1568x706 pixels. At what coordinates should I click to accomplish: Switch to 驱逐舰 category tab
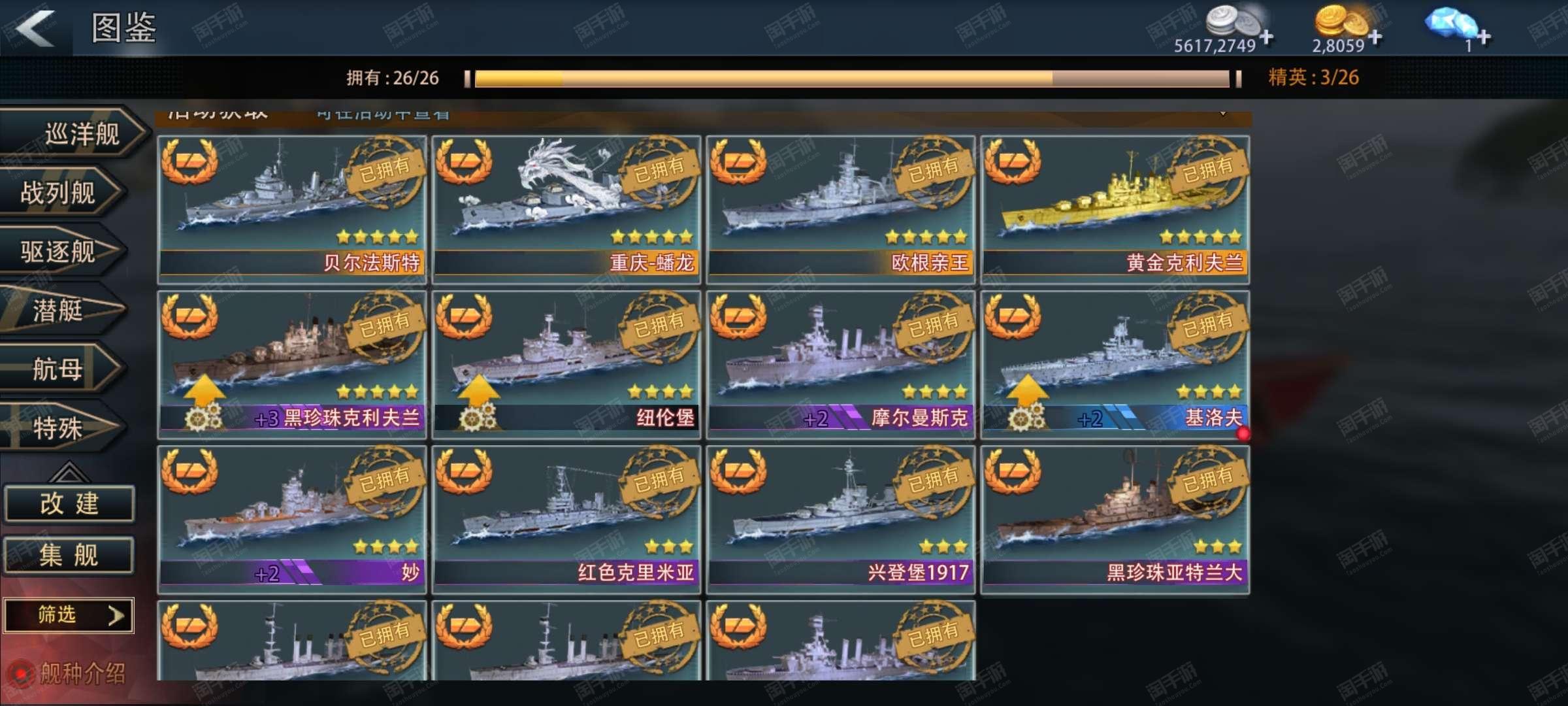[x=62, y=251]
